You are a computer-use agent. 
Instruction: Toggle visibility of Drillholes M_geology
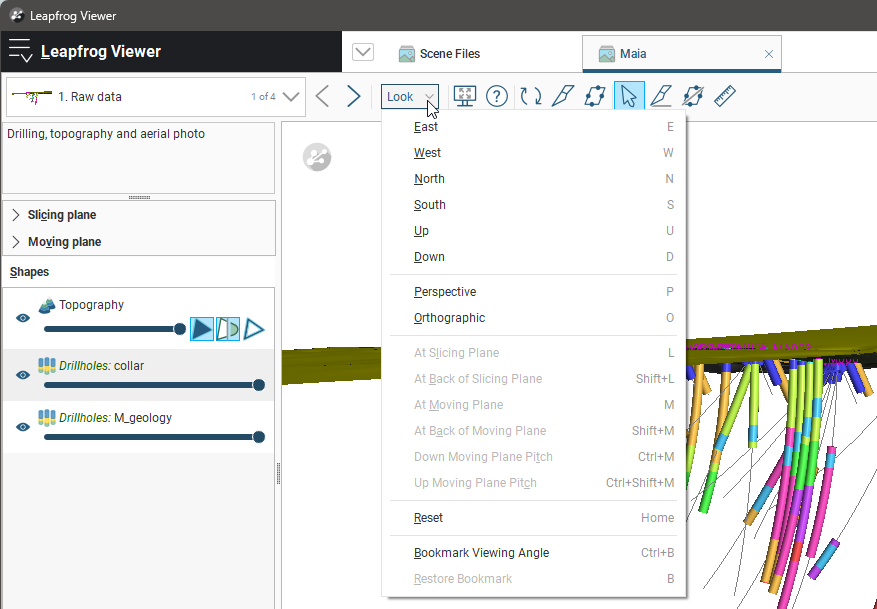pos(23,427)
